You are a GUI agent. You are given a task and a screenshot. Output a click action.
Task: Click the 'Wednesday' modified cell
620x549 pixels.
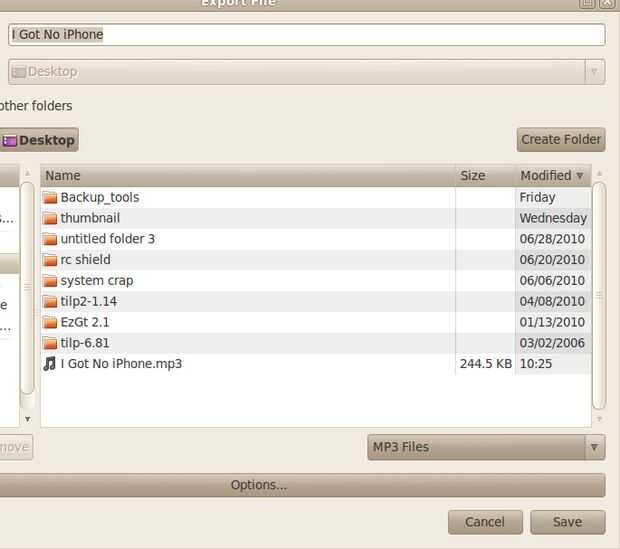(x=553, y=218)
